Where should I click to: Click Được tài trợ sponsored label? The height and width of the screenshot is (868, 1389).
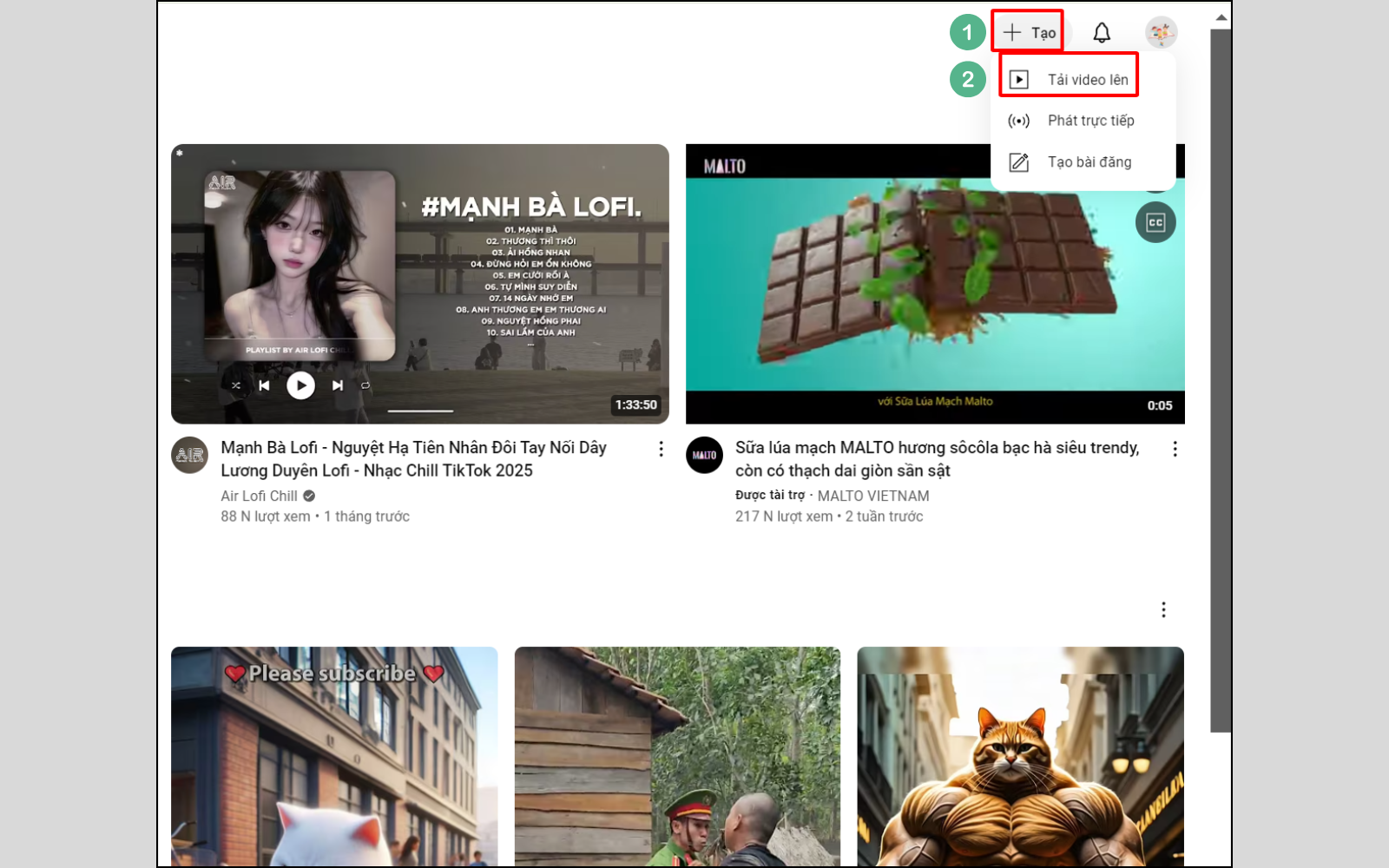(770, 495)
